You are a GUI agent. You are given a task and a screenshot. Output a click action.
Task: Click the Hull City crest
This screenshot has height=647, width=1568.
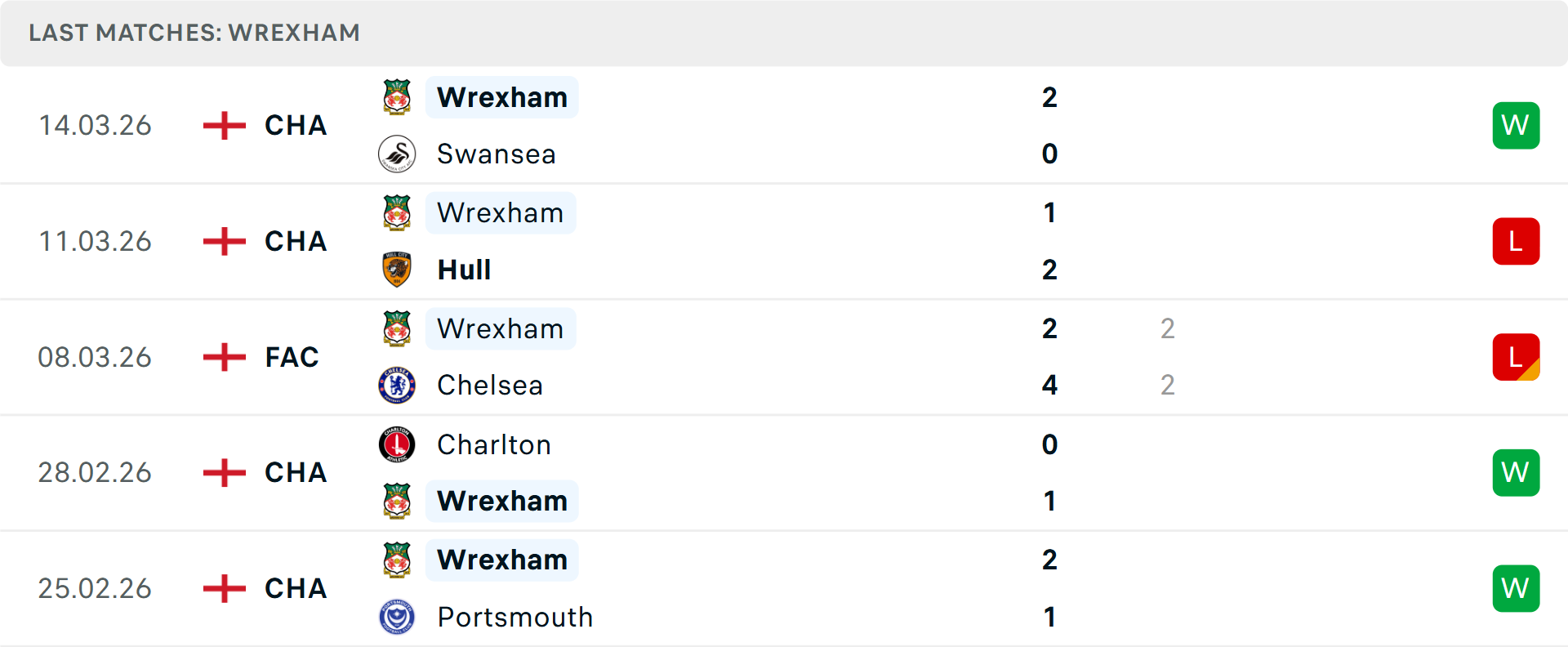click(397, 270)
